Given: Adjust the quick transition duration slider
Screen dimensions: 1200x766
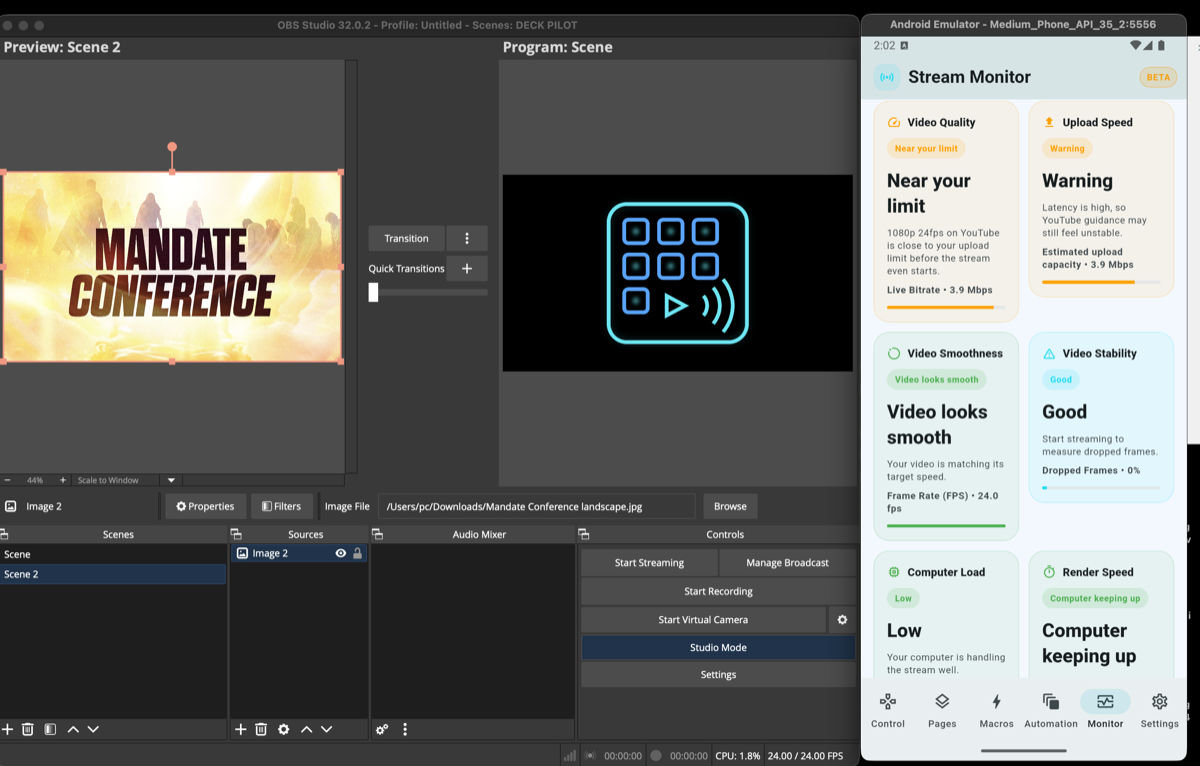Looking at the screenshot, I should tap(374, 291).
